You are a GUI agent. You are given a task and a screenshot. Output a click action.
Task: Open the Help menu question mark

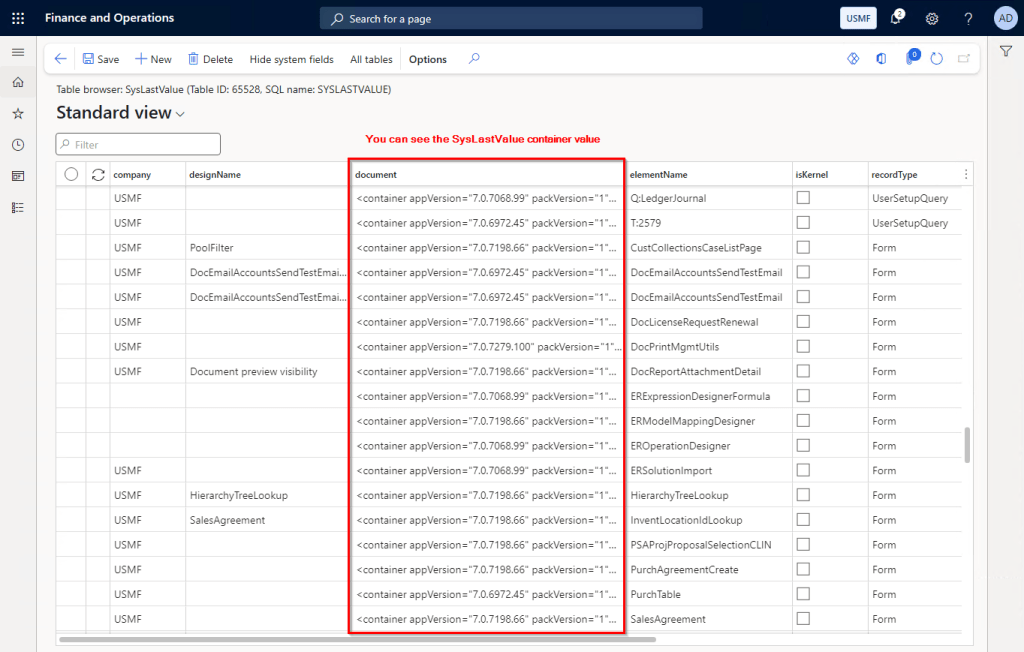(x=967, y=17)
